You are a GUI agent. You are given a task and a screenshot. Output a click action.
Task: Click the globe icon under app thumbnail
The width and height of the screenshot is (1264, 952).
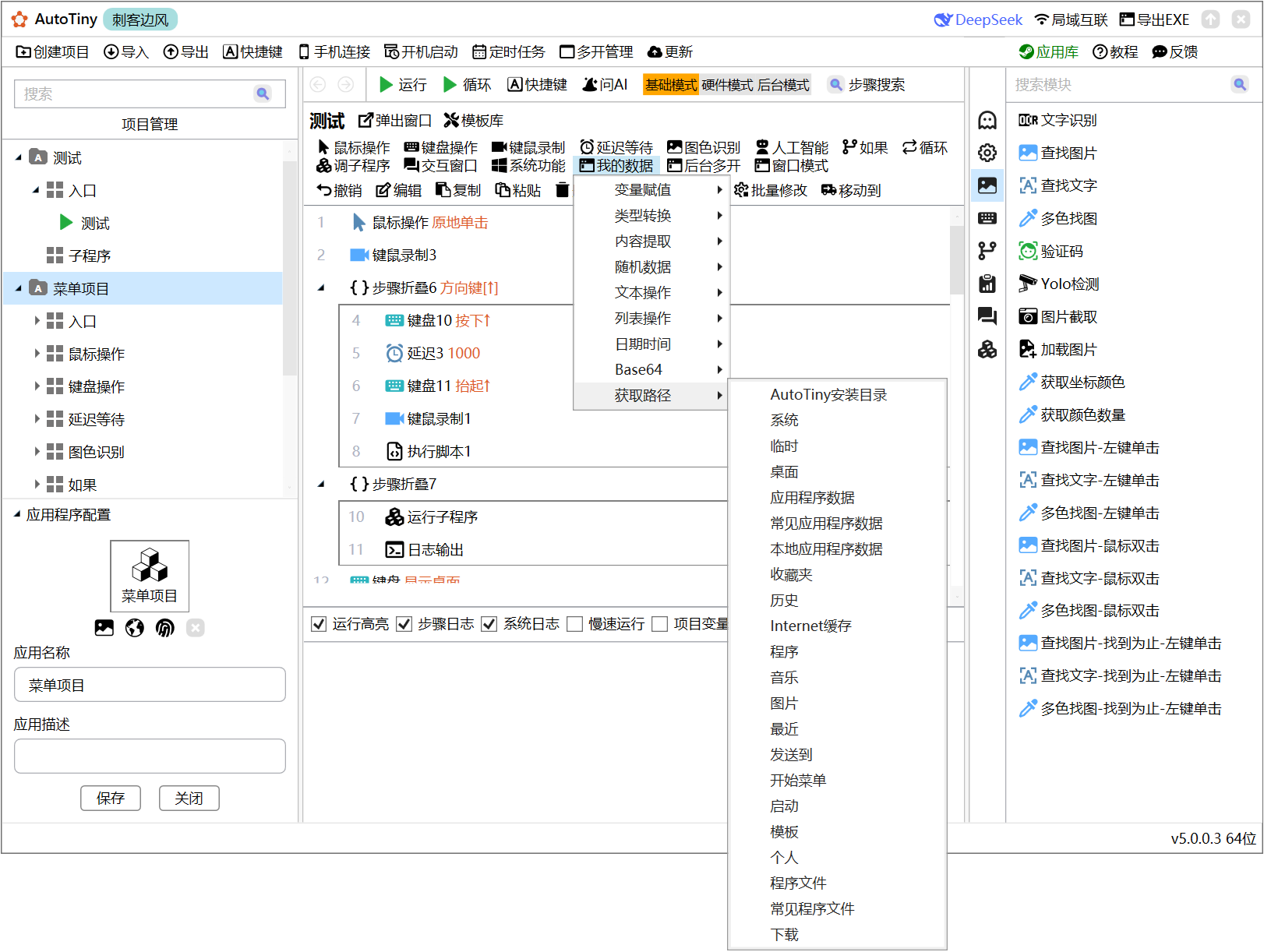coord(135,628)
